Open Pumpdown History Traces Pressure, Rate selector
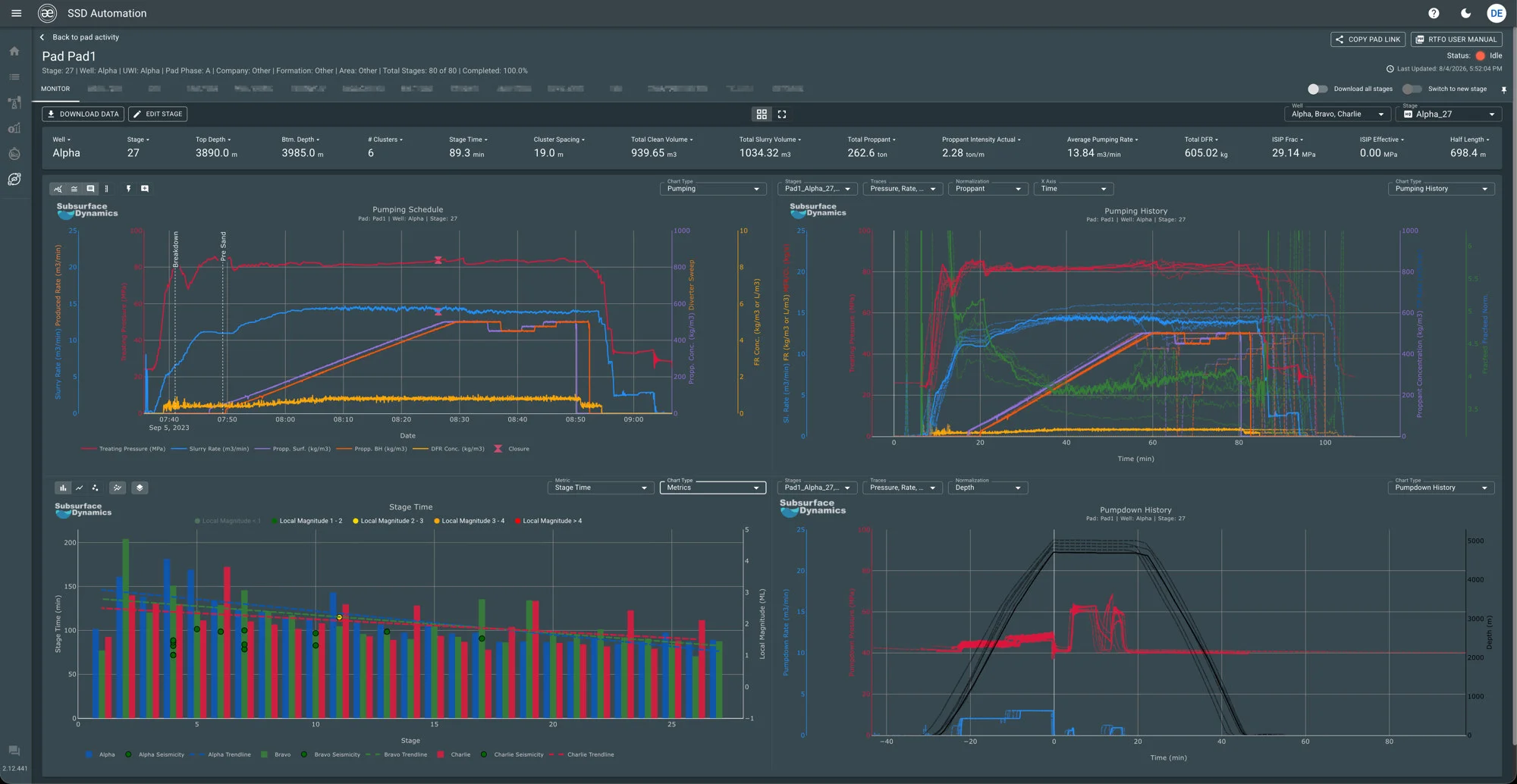1517x784 pixels. click(x=903, y=488)
